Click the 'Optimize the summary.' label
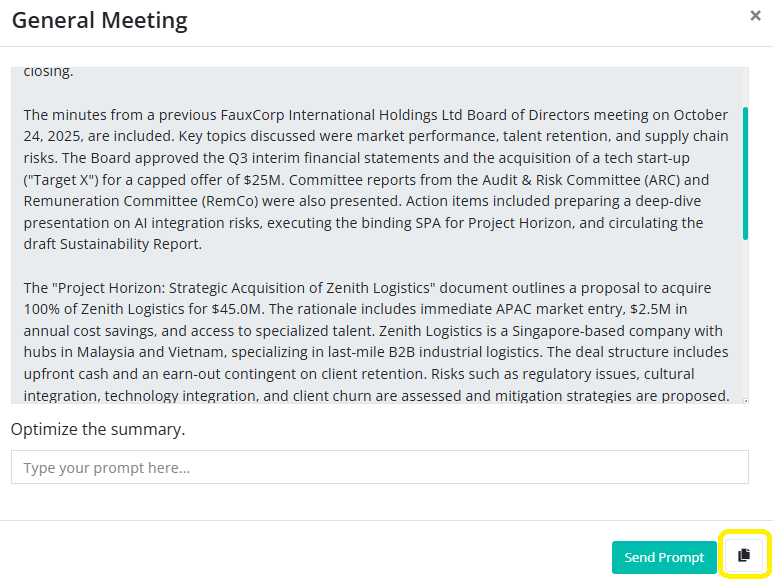 pos(98,429)
